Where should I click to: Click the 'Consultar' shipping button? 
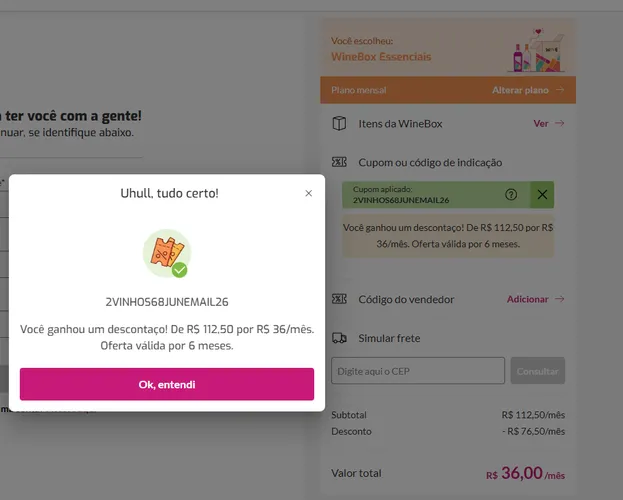pos(538,371)
